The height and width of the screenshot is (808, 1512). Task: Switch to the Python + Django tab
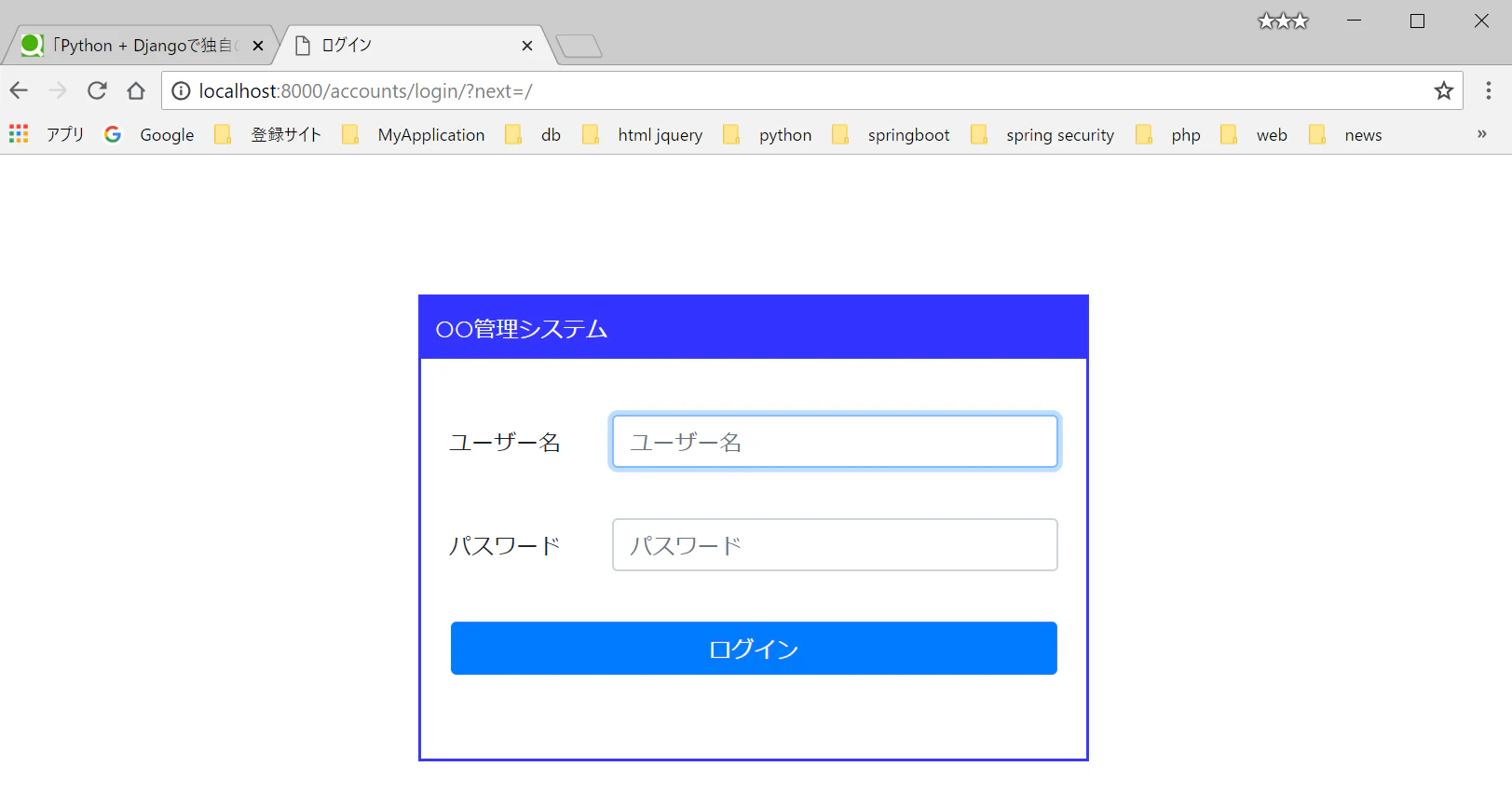140,45
